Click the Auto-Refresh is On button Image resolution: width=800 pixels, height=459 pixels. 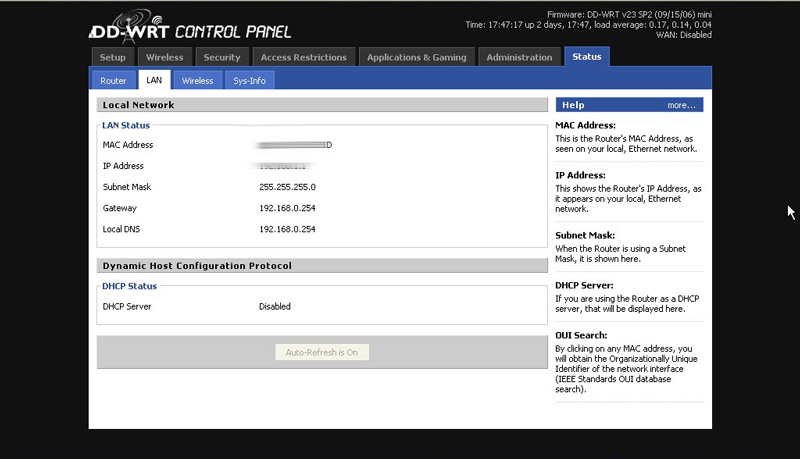(322, 352)
